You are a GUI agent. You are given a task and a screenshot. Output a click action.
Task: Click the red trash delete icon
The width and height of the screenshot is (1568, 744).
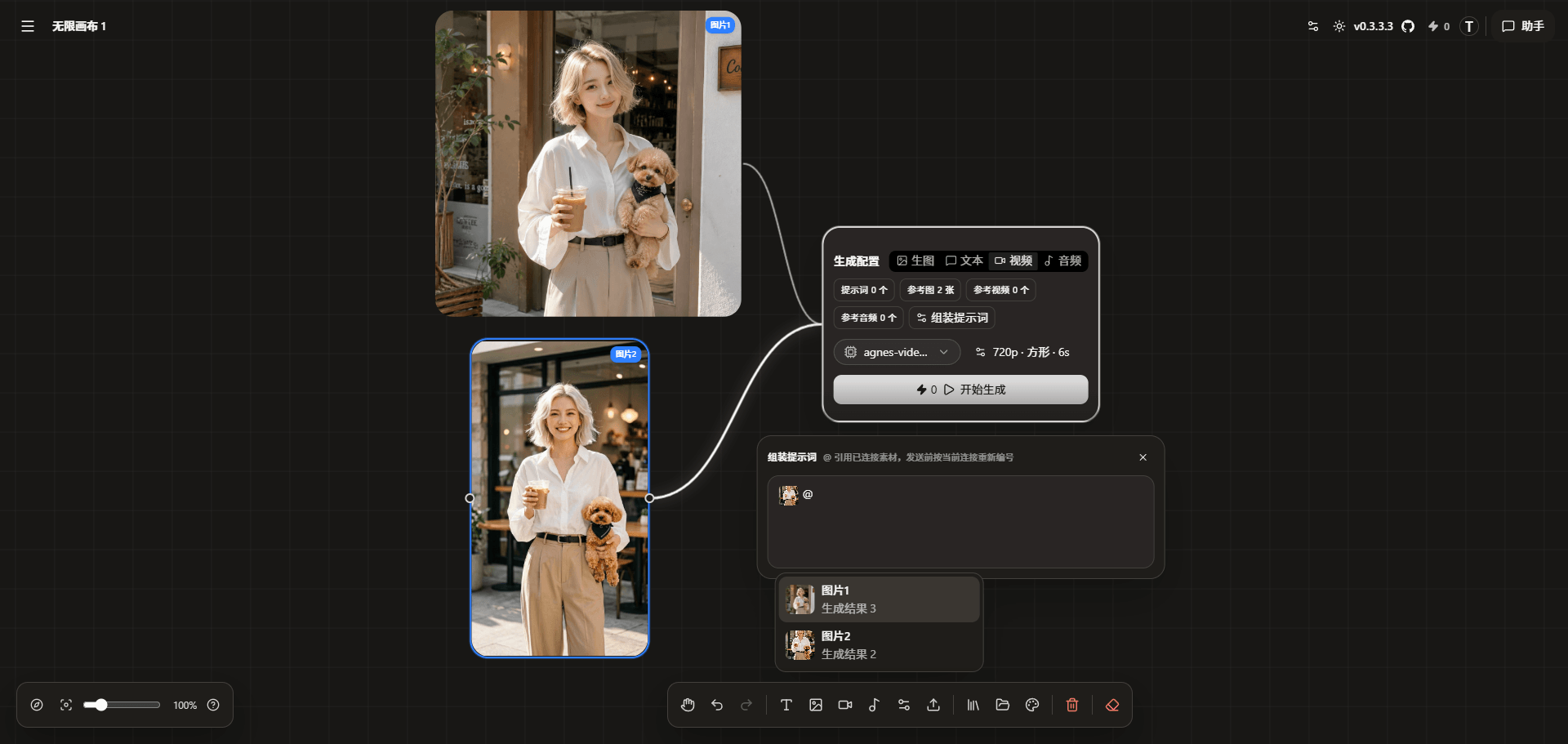pyautogui.click(x=1072, y=705)
